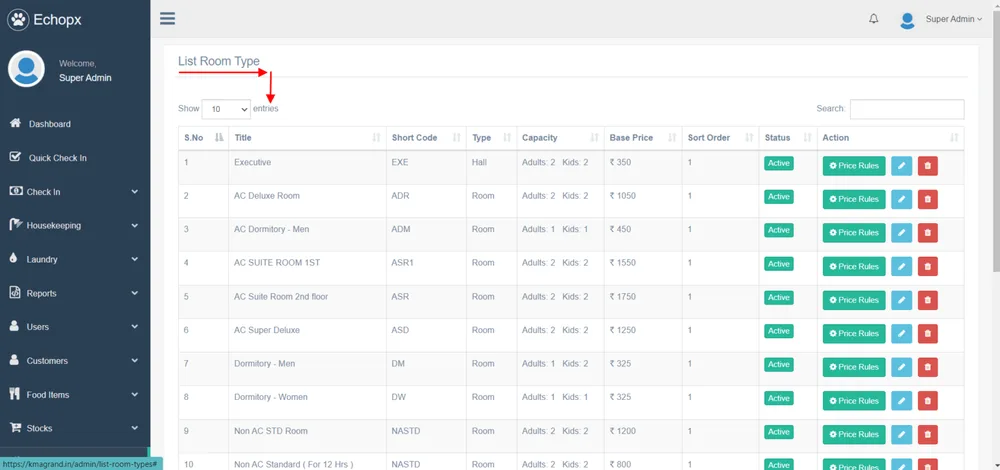Image resolution: width=1000 pixels, height=470 pixels.
Task: Sort table by Status column
Action: tap(788, 138)
